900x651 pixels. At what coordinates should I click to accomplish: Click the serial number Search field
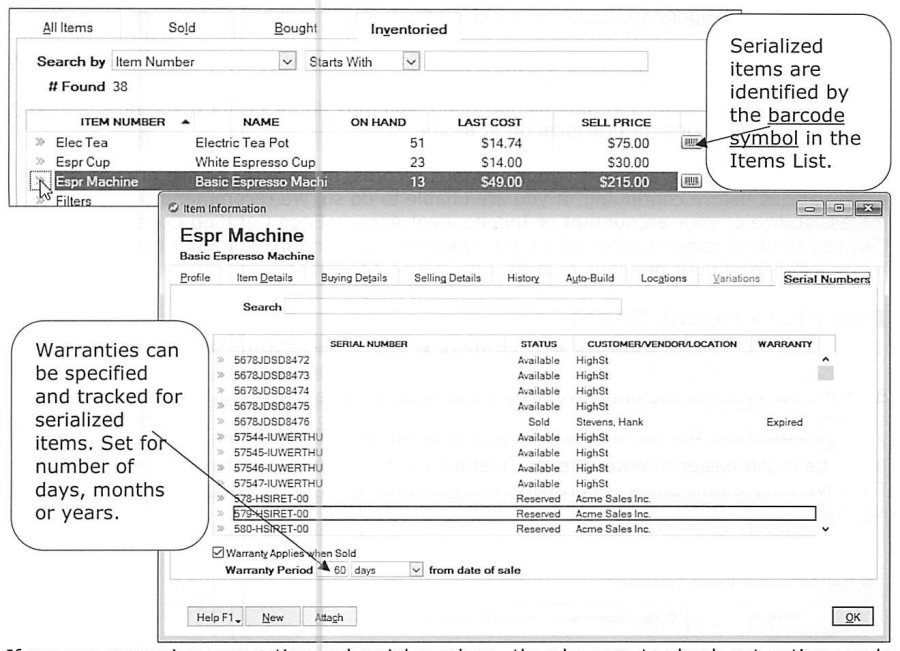click(453, 307)
